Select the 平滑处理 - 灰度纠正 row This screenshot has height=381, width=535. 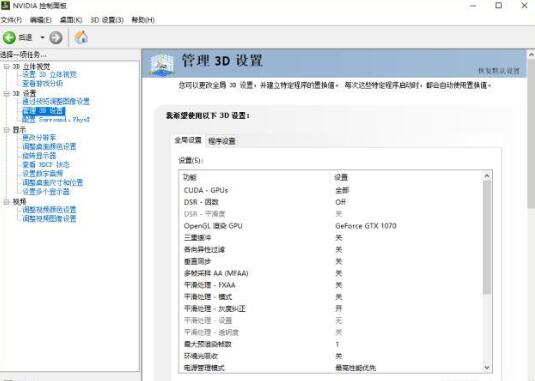[331, 308]
